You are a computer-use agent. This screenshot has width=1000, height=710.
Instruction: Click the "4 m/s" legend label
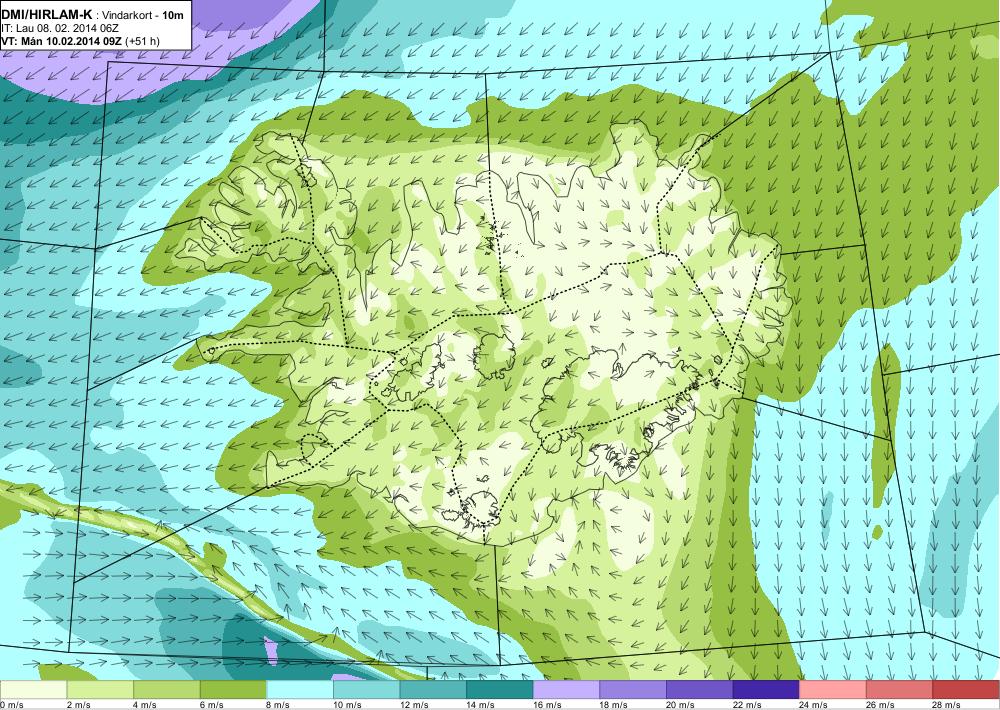tap(145, 705)
